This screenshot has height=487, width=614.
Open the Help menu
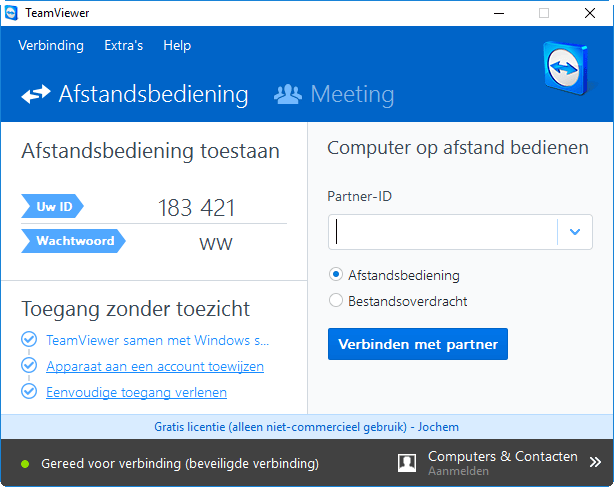[x=177, y=45]
